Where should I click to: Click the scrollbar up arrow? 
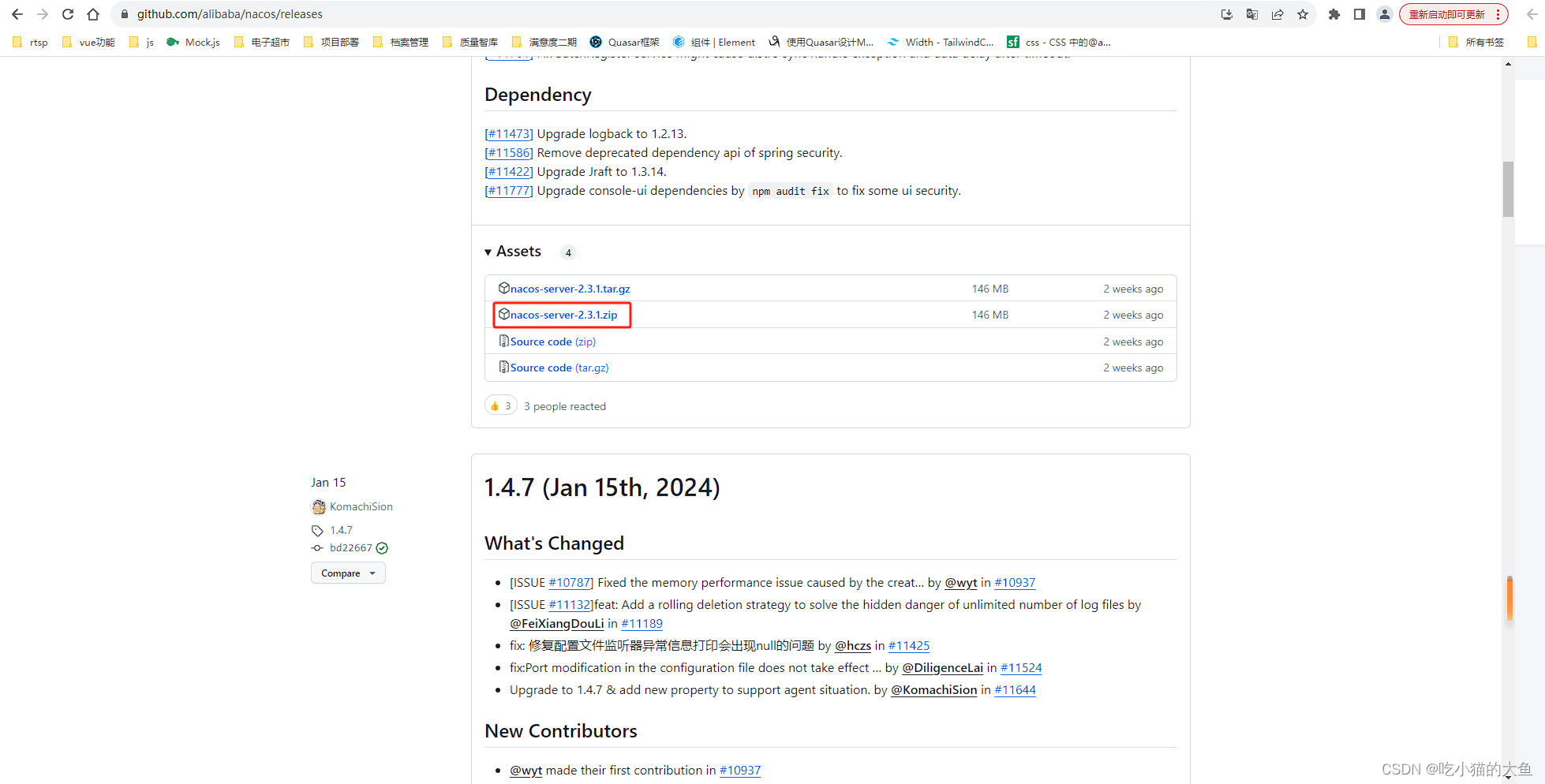pyautogui.click(x=1508, y=64)
